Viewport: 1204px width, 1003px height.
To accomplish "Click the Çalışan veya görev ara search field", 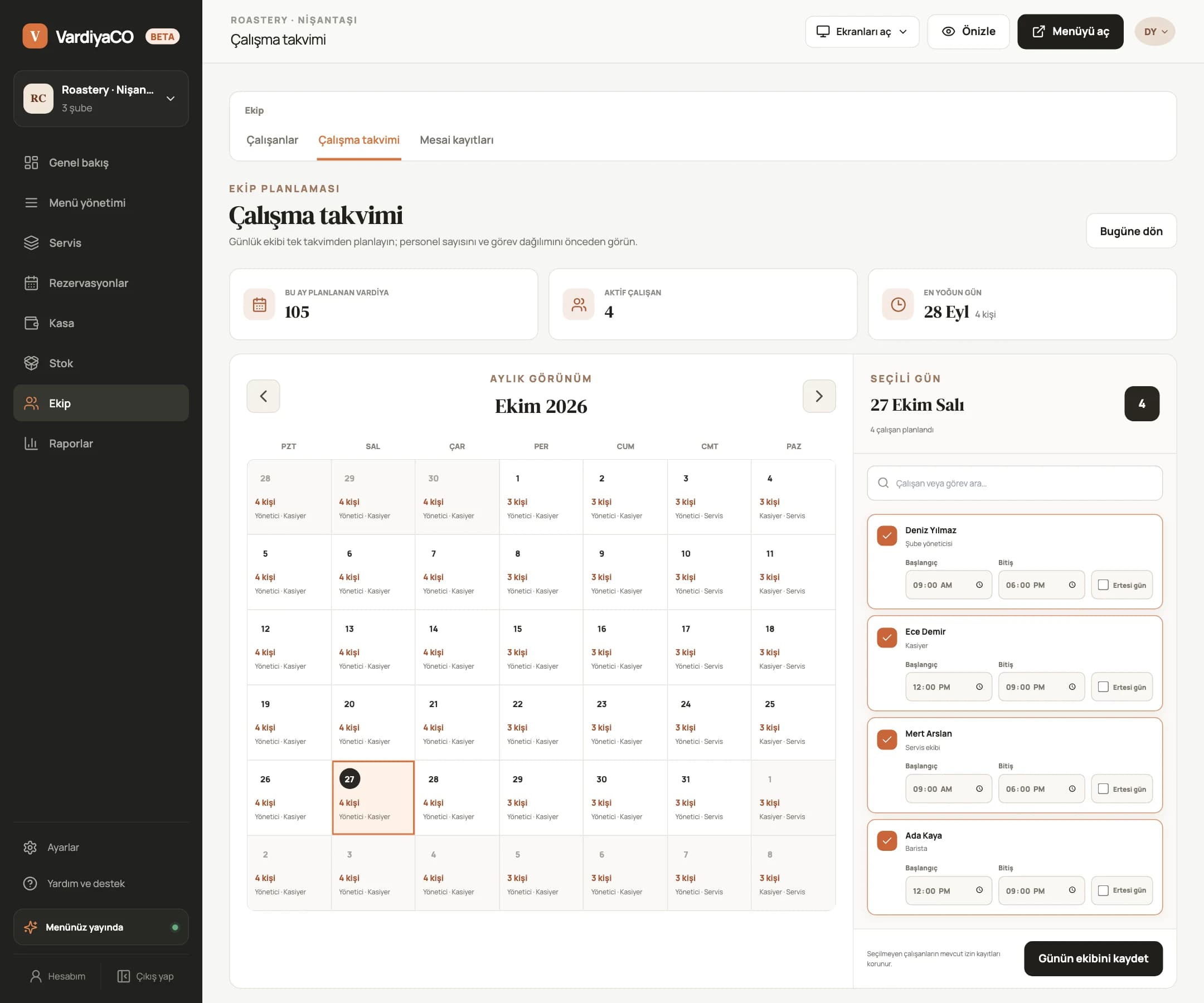I will click(1014, 483).
